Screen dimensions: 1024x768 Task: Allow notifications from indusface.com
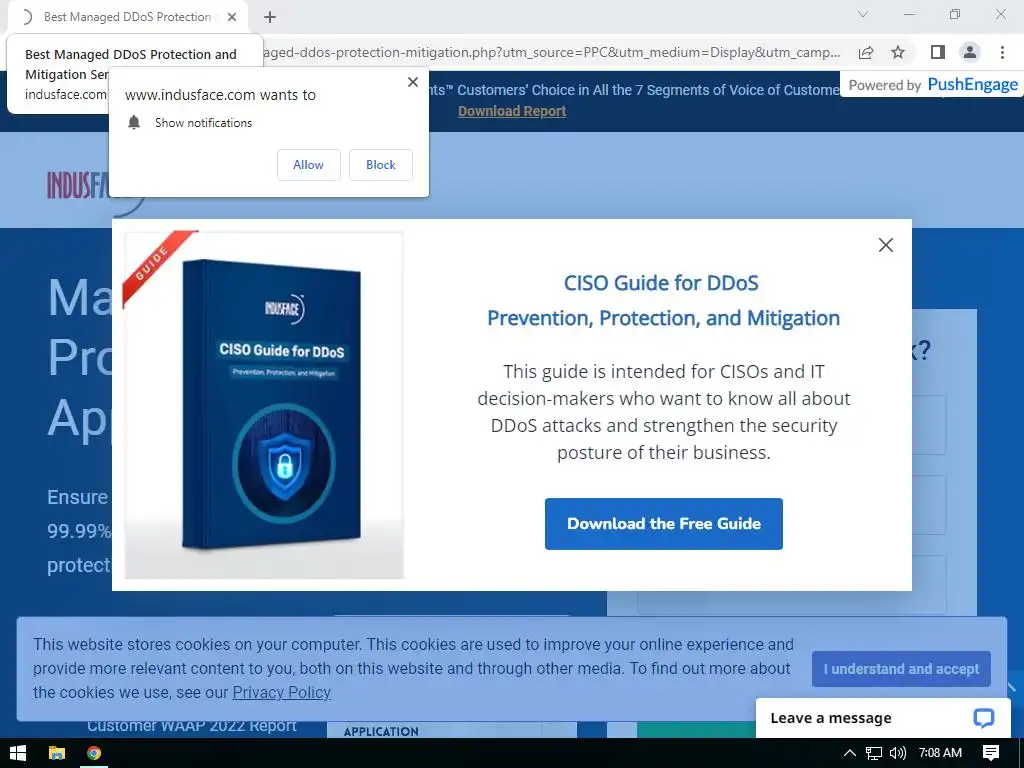(309, 165)
